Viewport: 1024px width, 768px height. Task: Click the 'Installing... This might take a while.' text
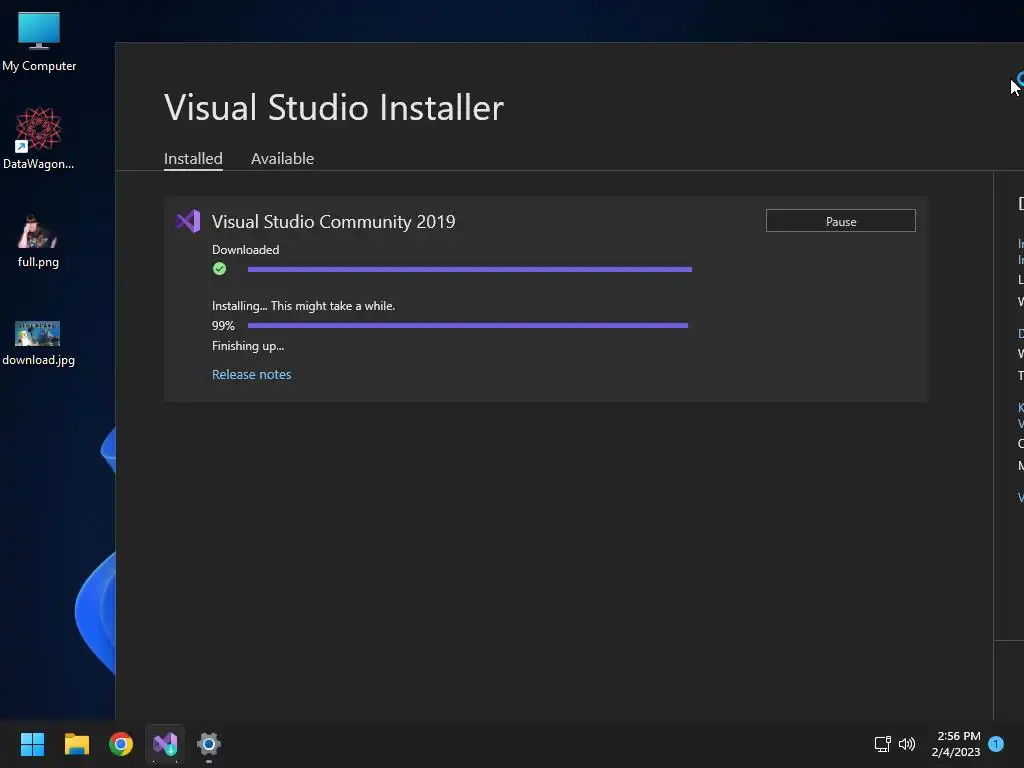(x=303, y=306)
